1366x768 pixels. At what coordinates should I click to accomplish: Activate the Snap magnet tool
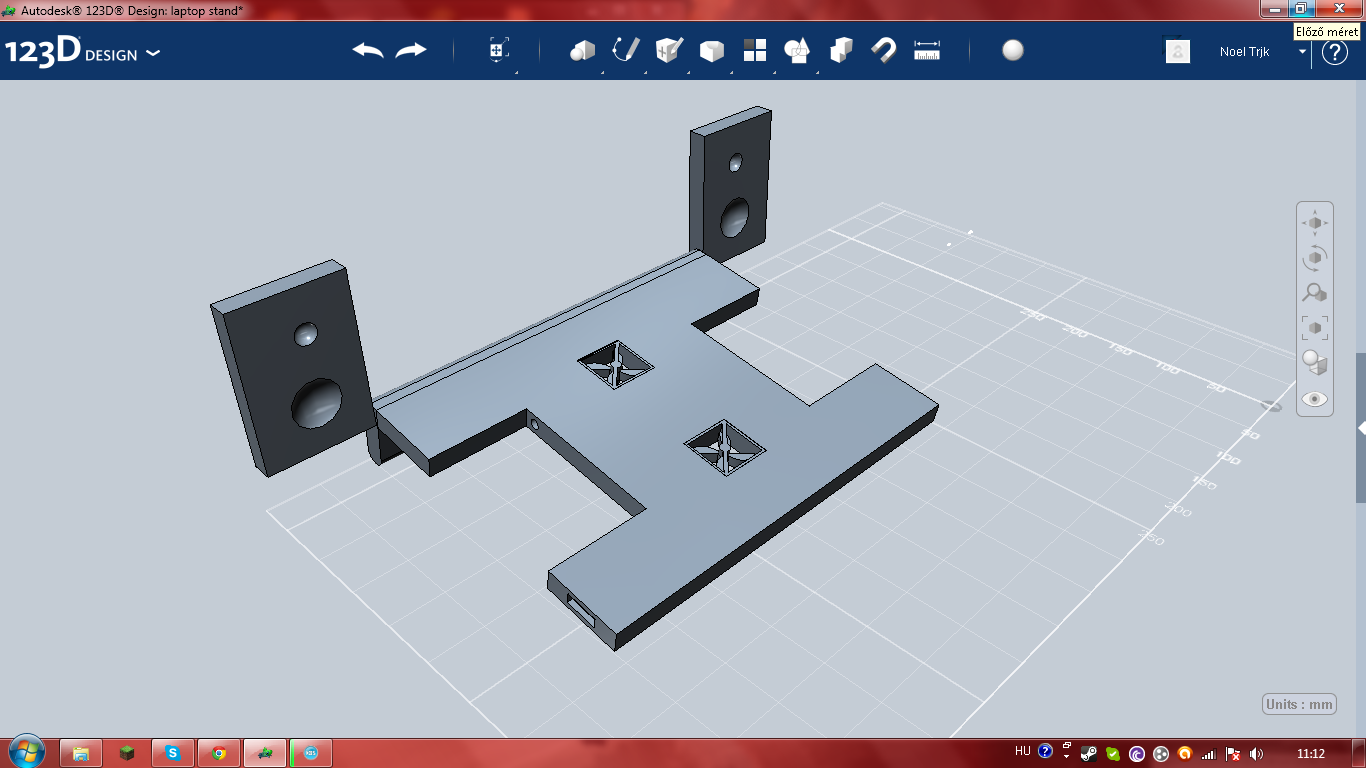pos(884,51)
